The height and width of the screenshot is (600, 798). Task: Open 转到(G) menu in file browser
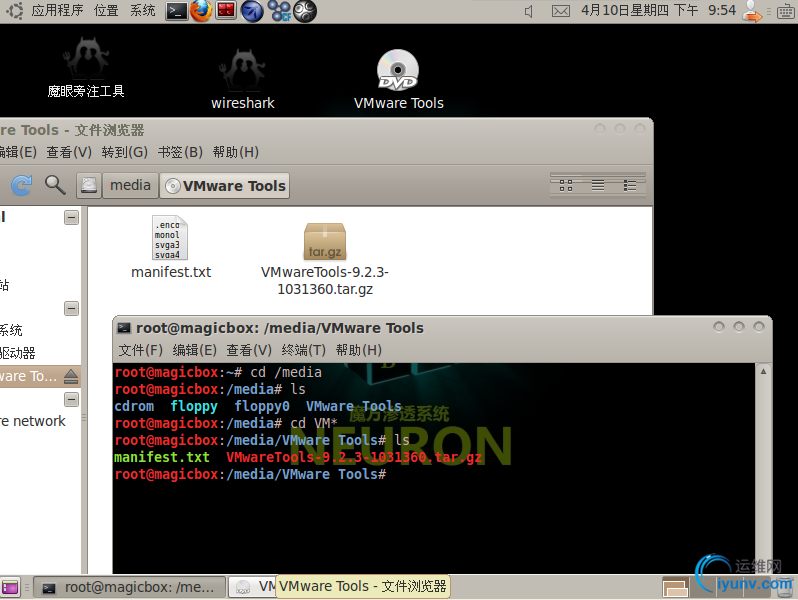124,152
